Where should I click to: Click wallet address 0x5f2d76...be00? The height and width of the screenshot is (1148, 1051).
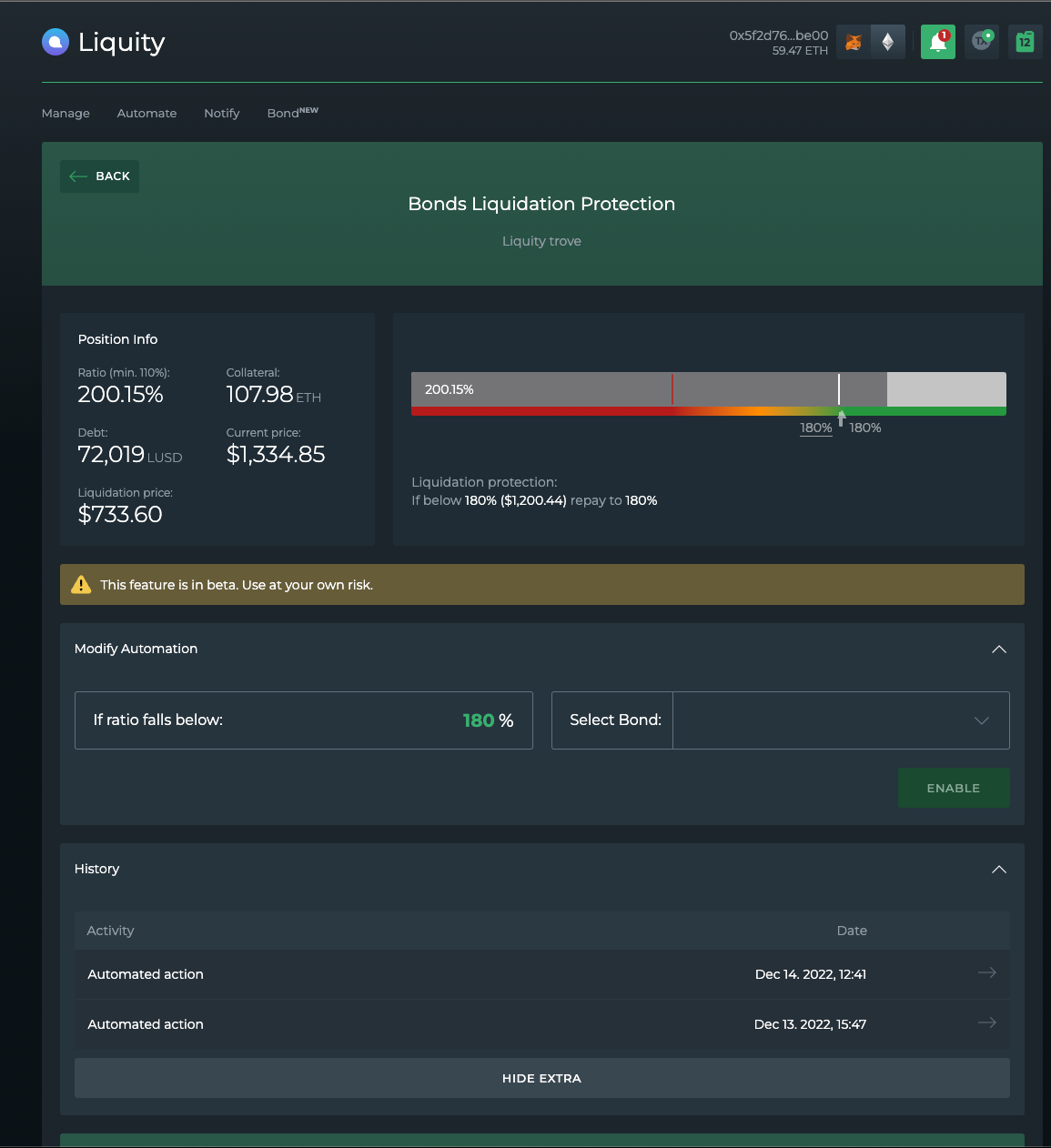click(x=779, y=35)
